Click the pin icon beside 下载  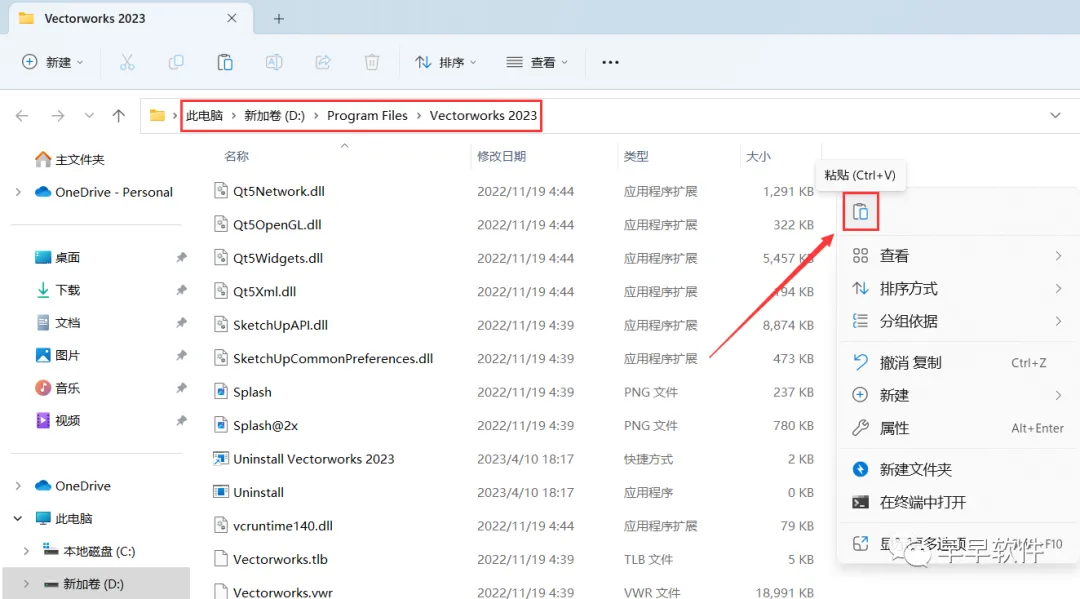pyautogui.click(x=181, y=290)
